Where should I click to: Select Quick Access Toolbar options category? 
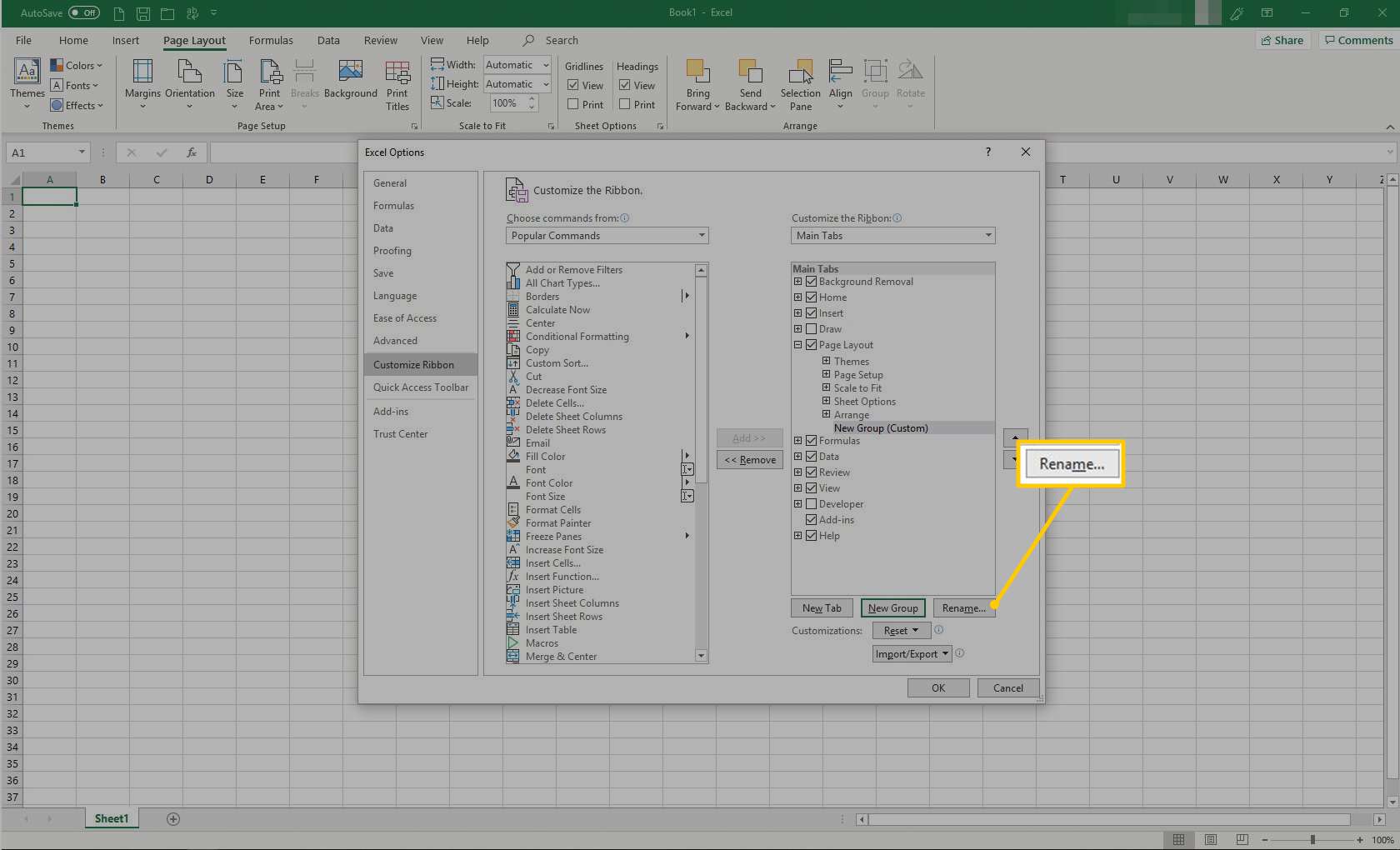click(x=421, y=387)
